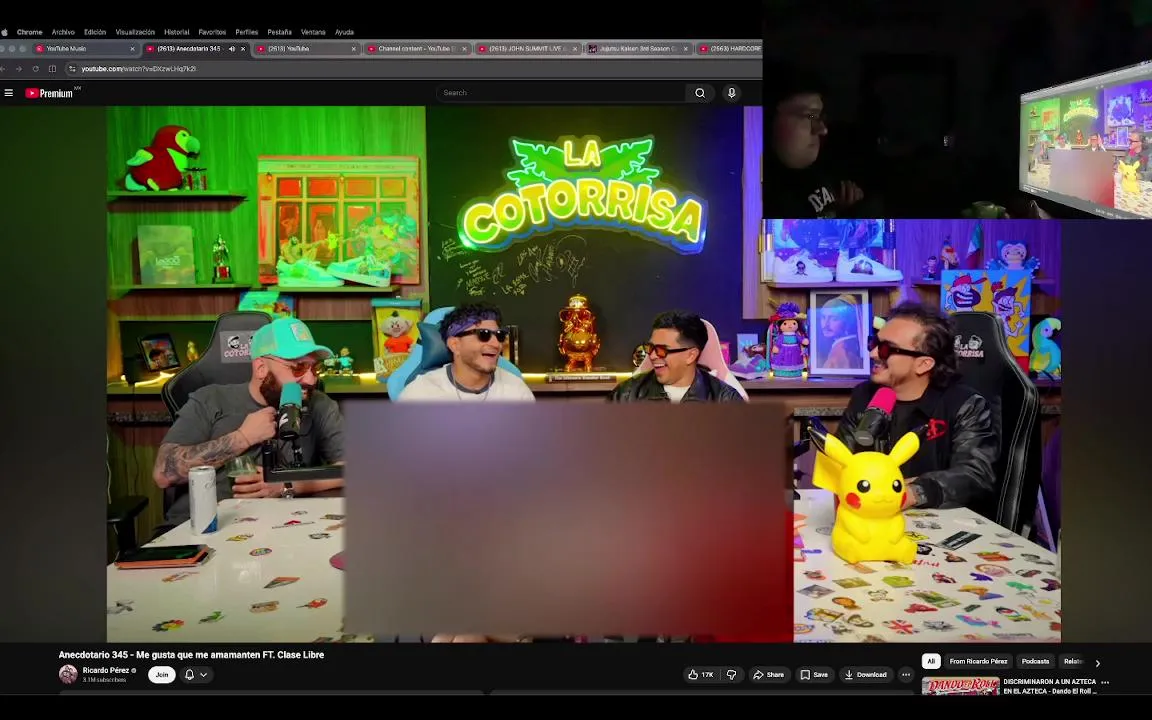This screenshot has height=720, width=1152.
Task: Toggle Chrome side panel icon
Action: coord(52,68)
